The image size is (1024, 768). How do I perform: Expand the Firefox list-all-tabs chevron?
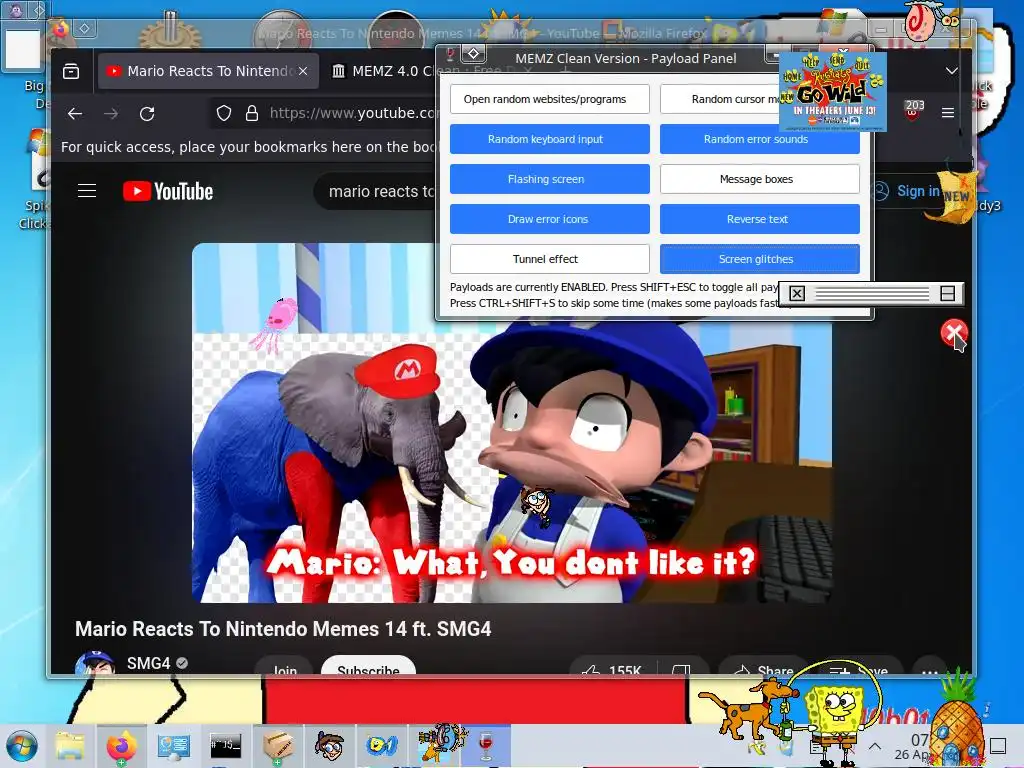[x=952, y=71]
